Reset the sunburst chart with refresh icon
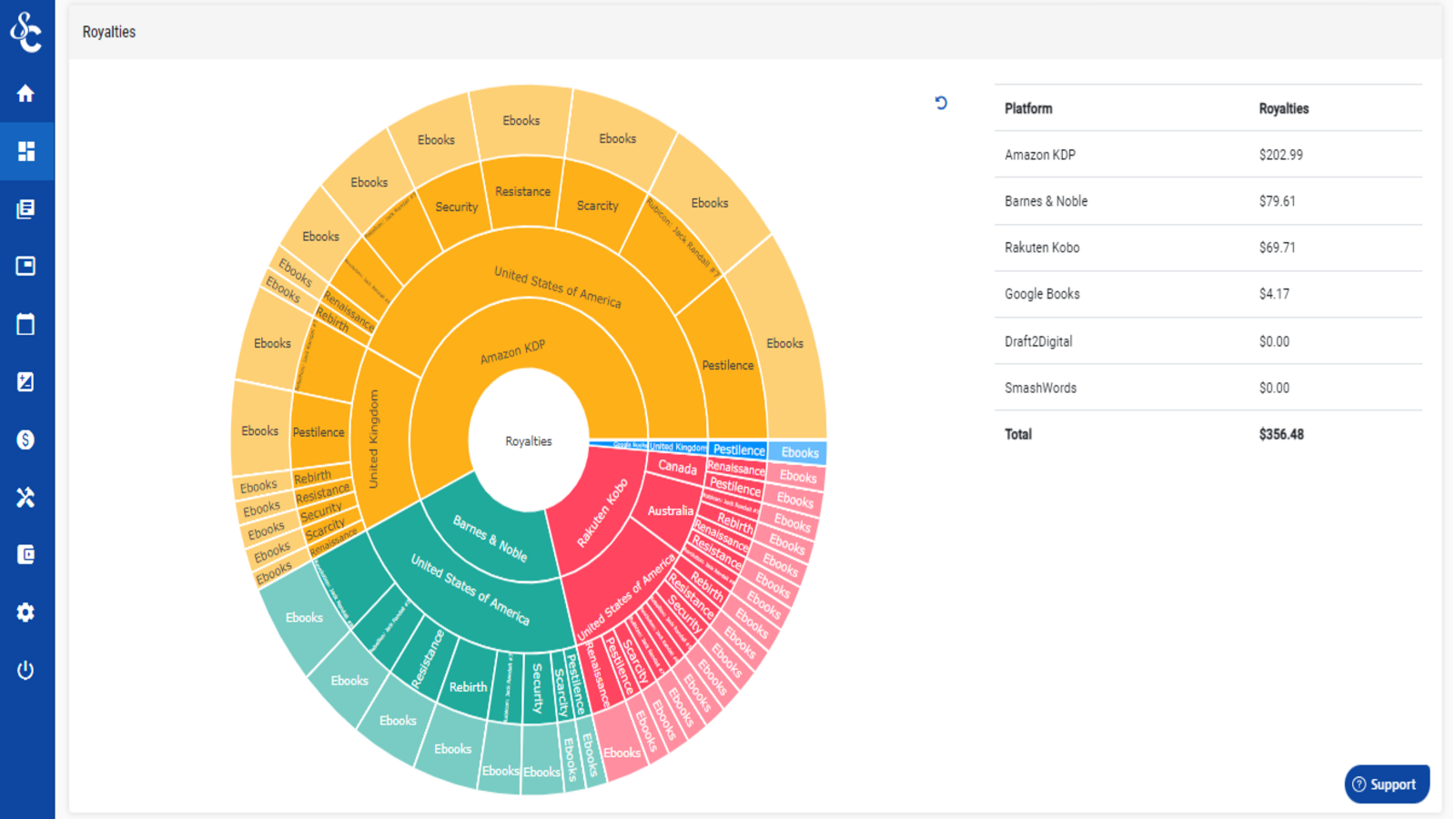This screenshot has height=819, width=1456. tap(941, 103)
